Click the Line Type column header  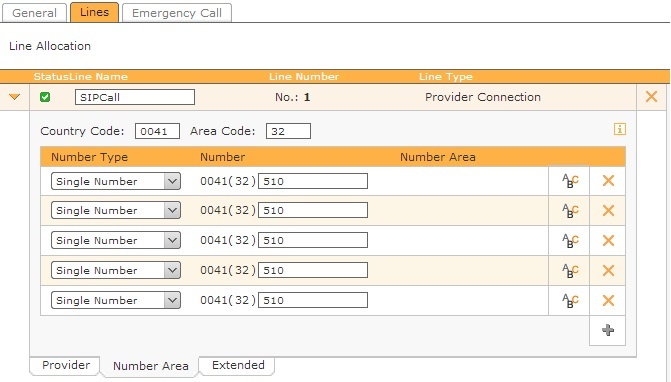446,77
